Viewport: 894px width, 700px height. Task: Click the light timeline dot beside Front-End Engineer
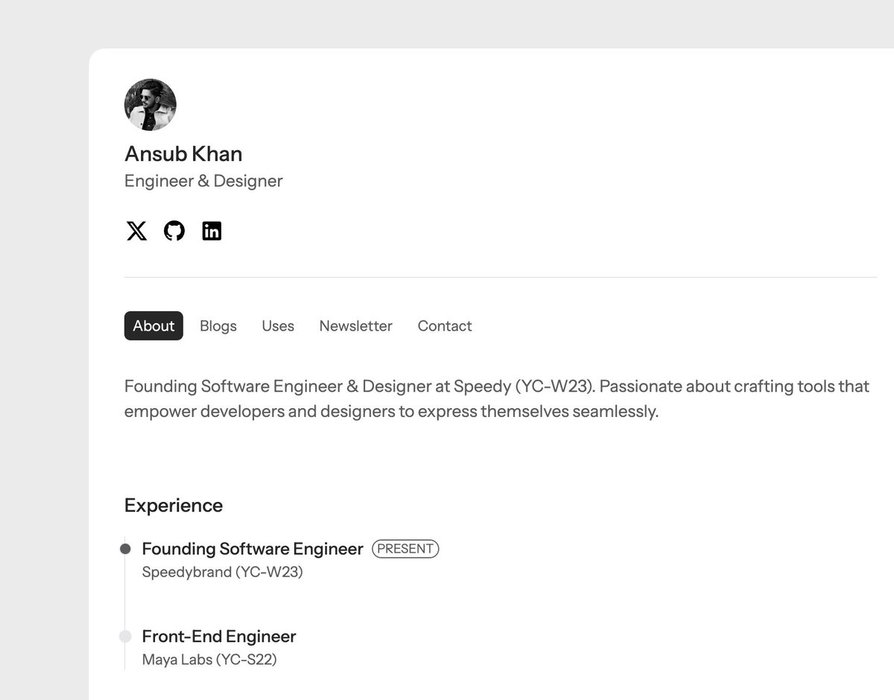pyautogui.click(x=125, y=636)
